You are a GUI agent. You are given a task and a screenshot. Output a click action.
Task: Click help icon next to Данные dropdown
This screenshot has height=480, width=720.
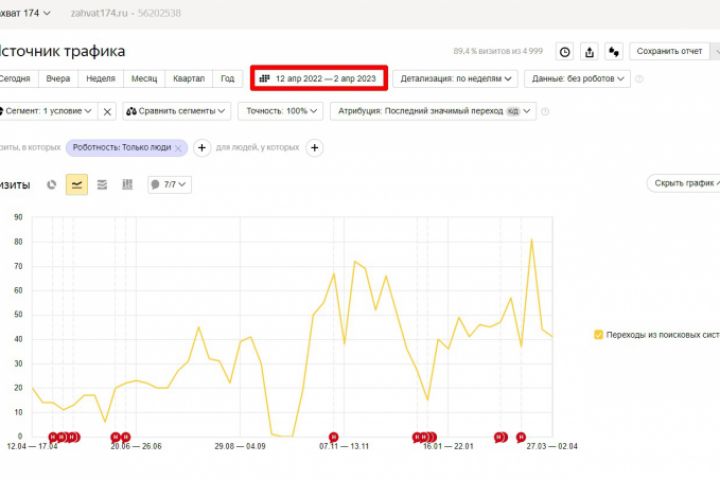point(639,79)
